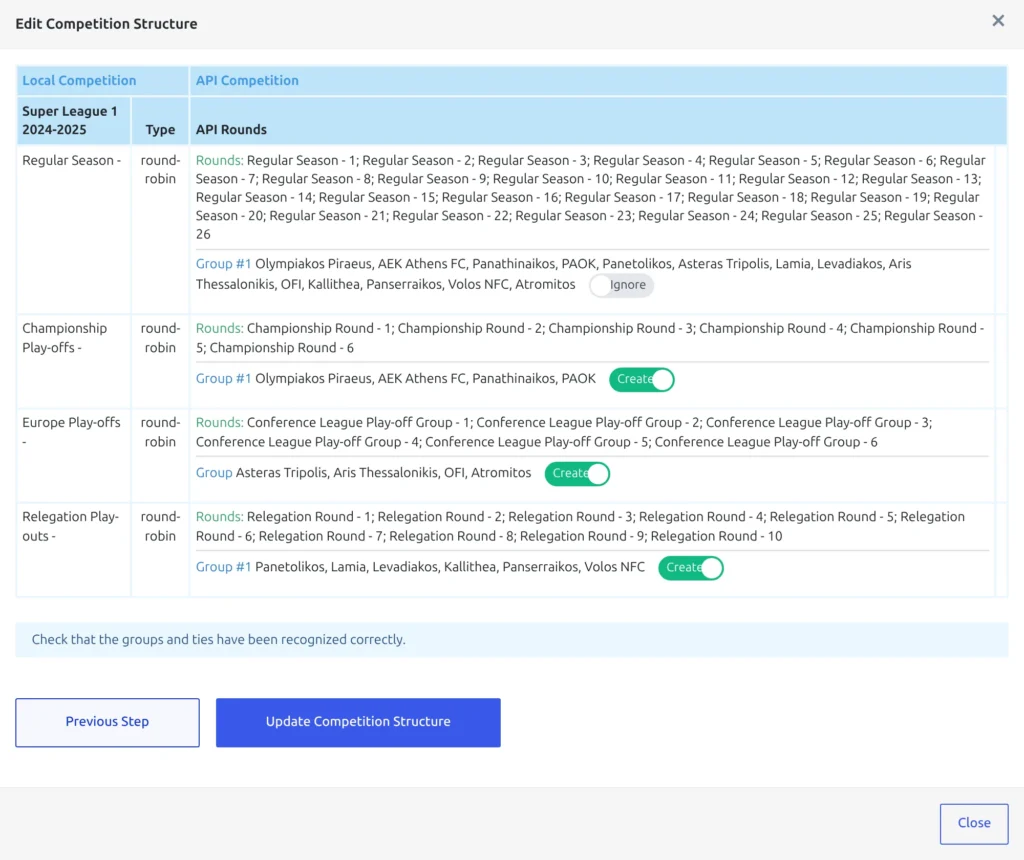Viewport: 1024px width, 860px height.
Task: Click Group label before Asteras Tripolis
Action: [x=214, y=473]
